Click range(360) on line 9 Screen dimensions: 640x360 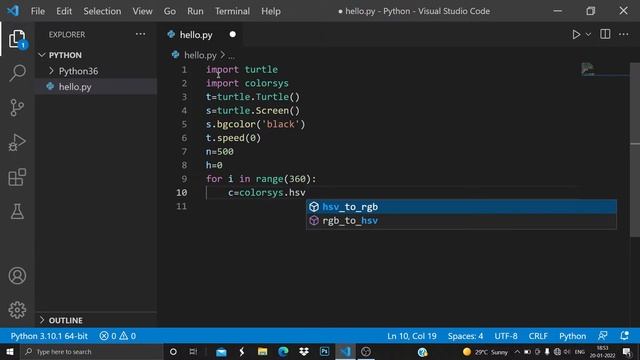pos(283,179)
